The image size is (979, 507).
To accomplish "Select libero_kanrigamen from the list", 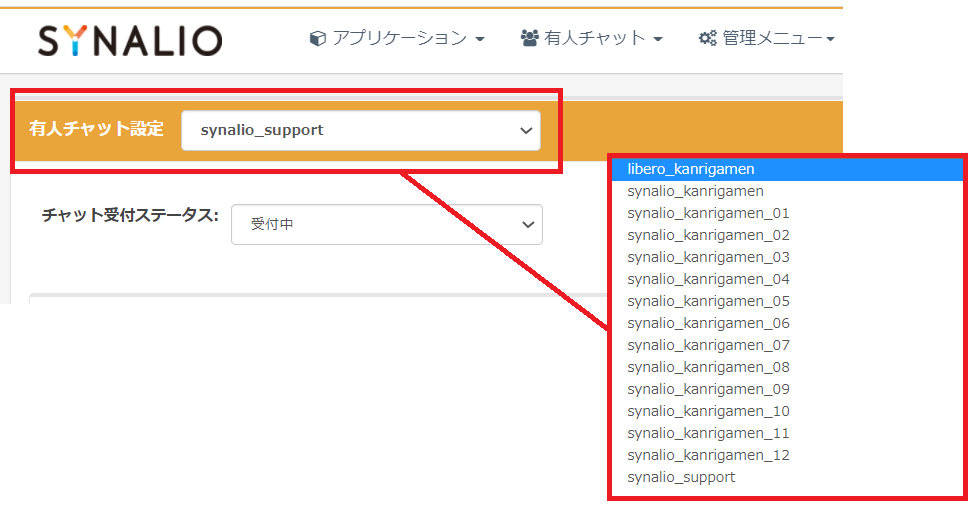I will 787,169.
